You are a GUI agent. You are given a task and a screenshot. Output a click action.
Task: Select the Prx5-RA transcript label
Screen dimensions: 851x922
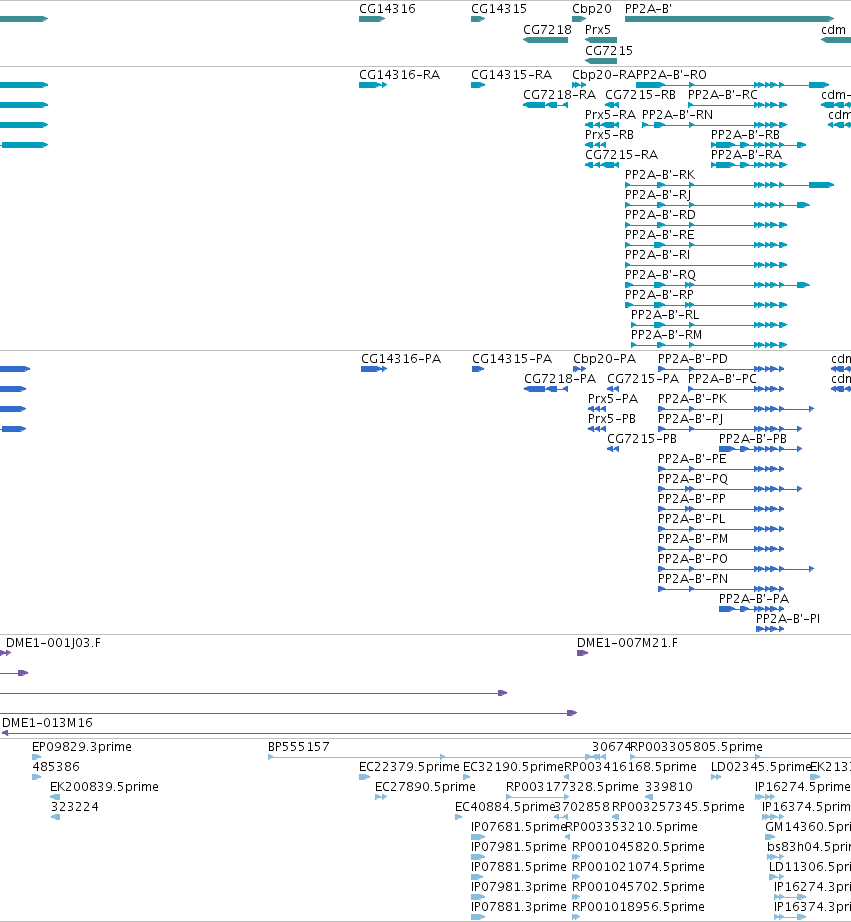click(610, 115)
